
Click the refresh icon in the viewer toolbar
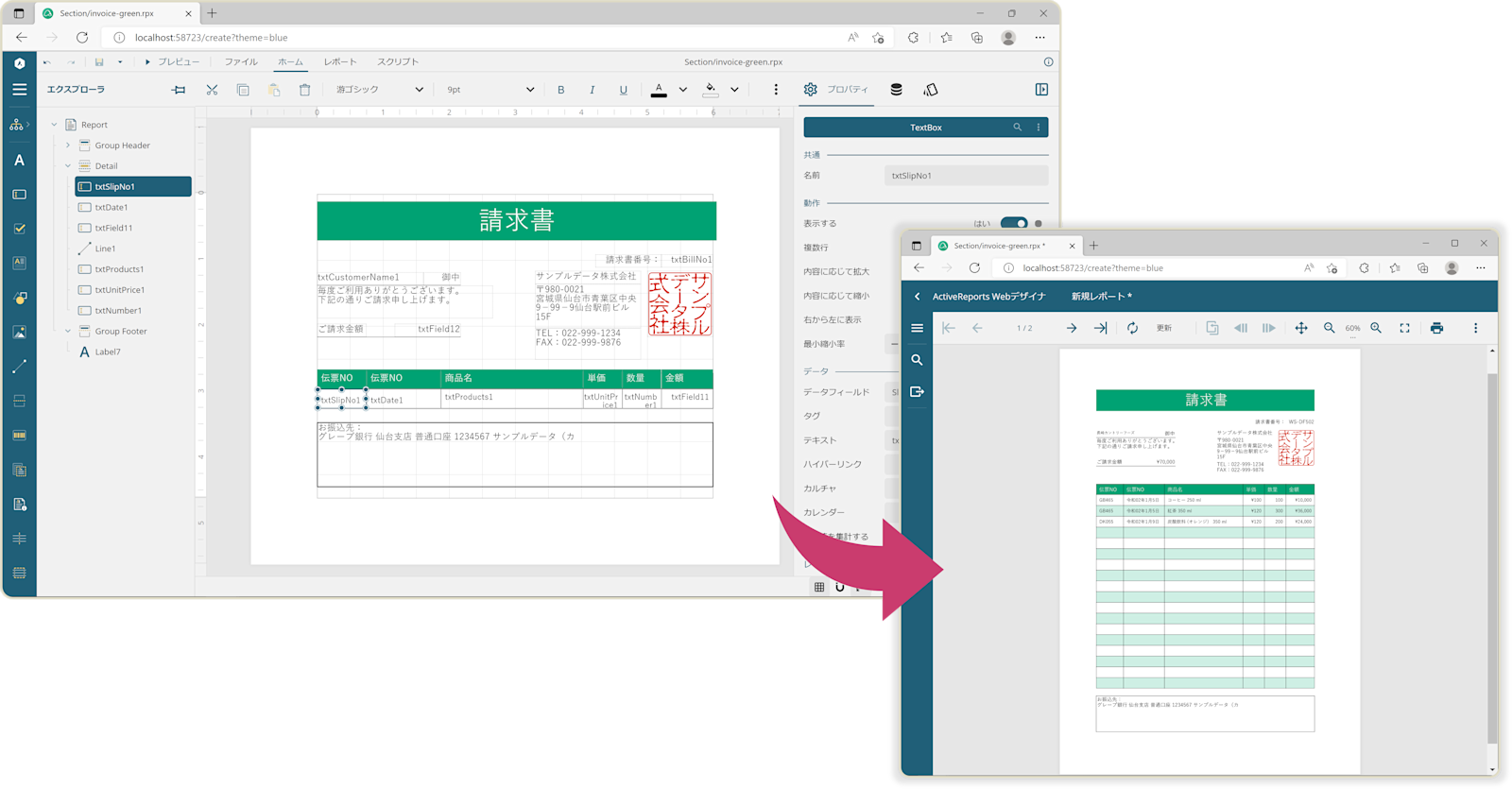tap(1132, 328)
